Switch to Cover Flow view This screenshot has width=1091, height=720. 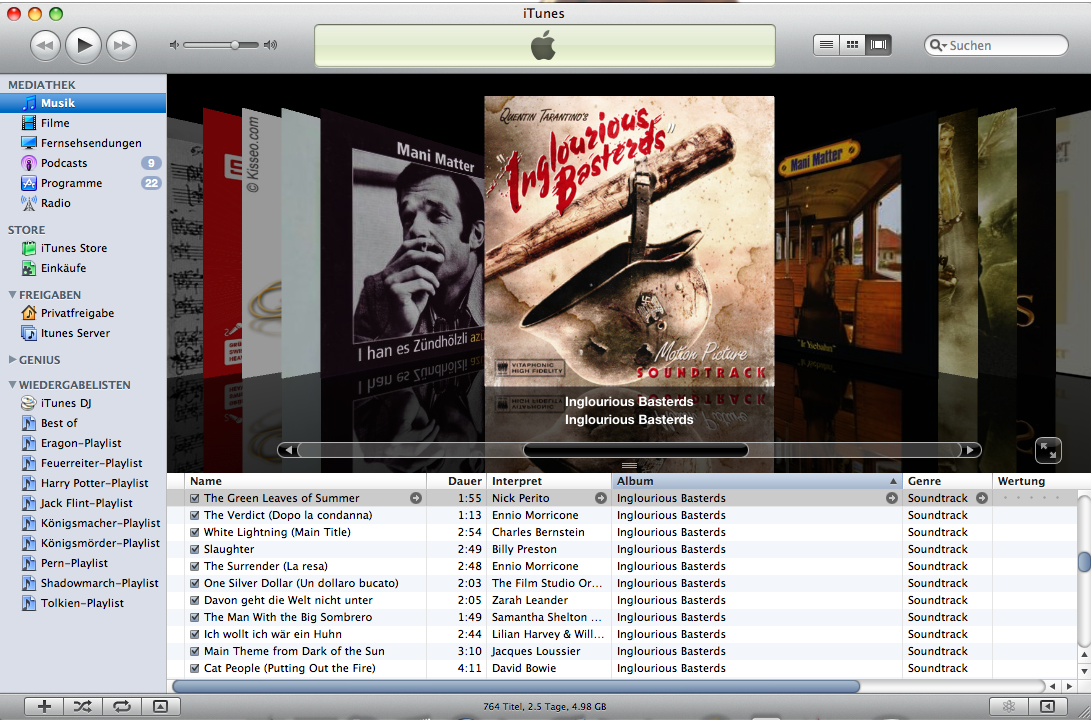pos(879,45)
